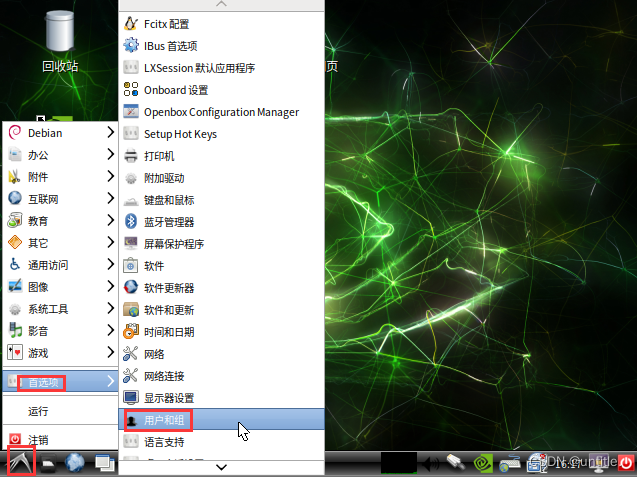The image size is (637, 477).
Task: Open 时间和日期 clock icon
Action: coord(131,332)
